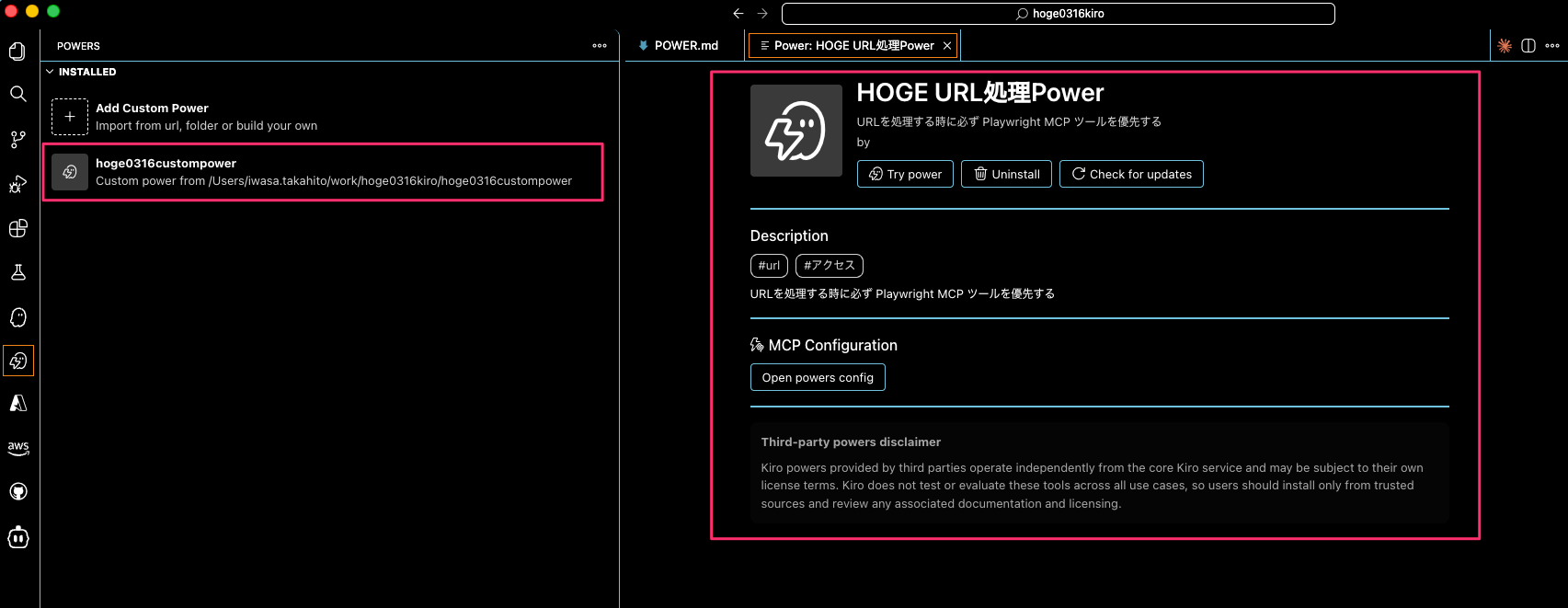Image resolution: width=1568 pixels, height=608 pixels.
Task: Open Source Control branch icon
Action: tap(17, 139)
